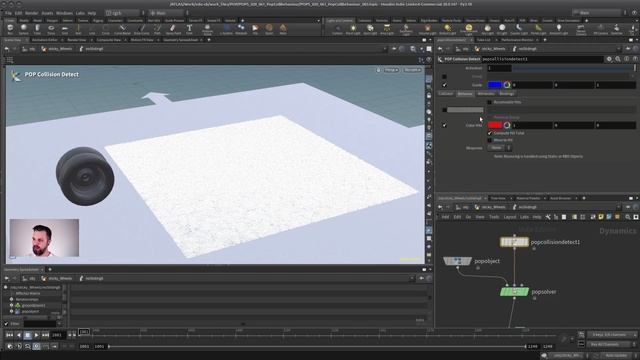Viewport: 640px width, 360px height.
Task: Open the Response dropdown
Action: click(499, 148)
